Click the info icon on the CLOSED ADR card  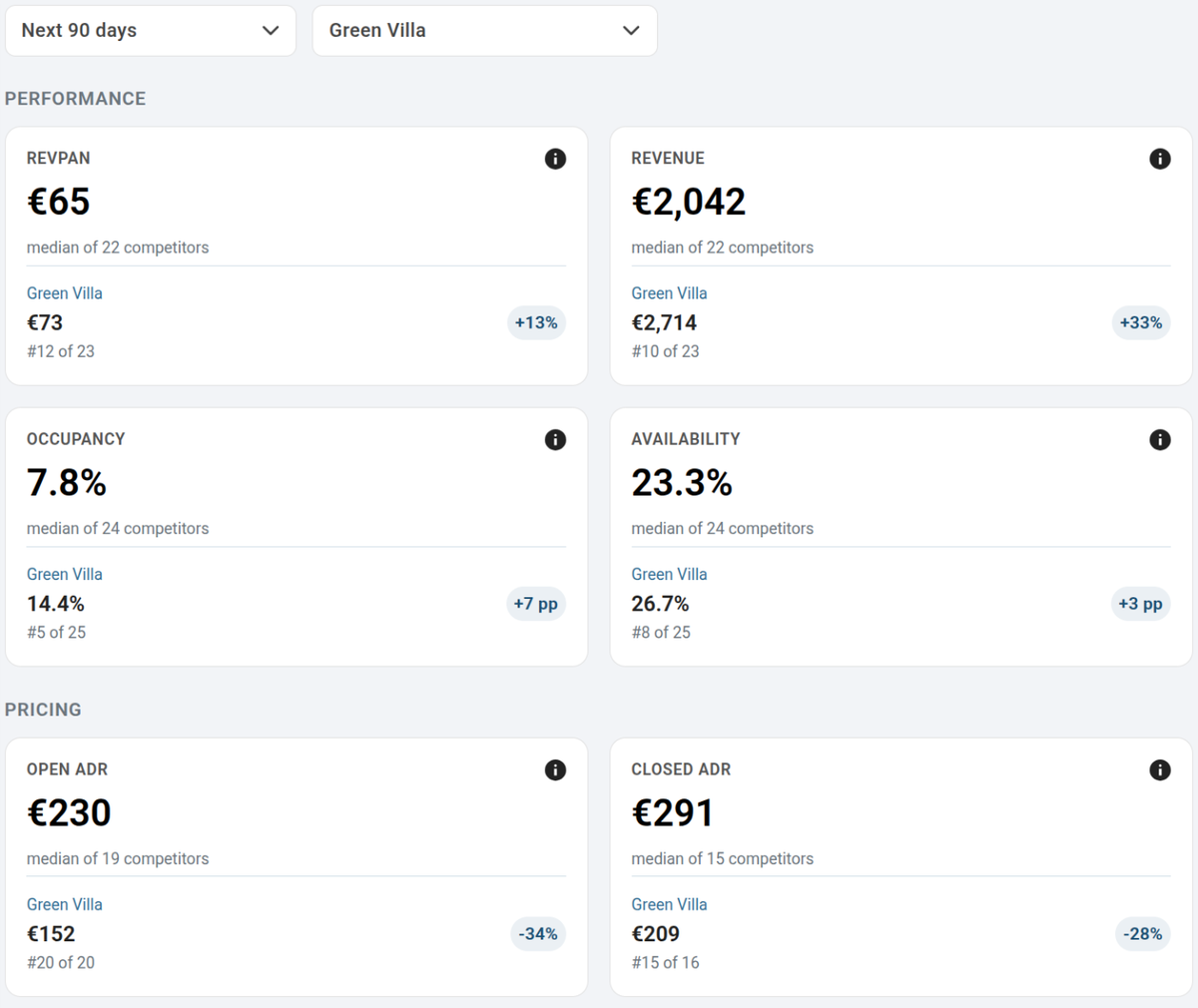[1160, 770]
